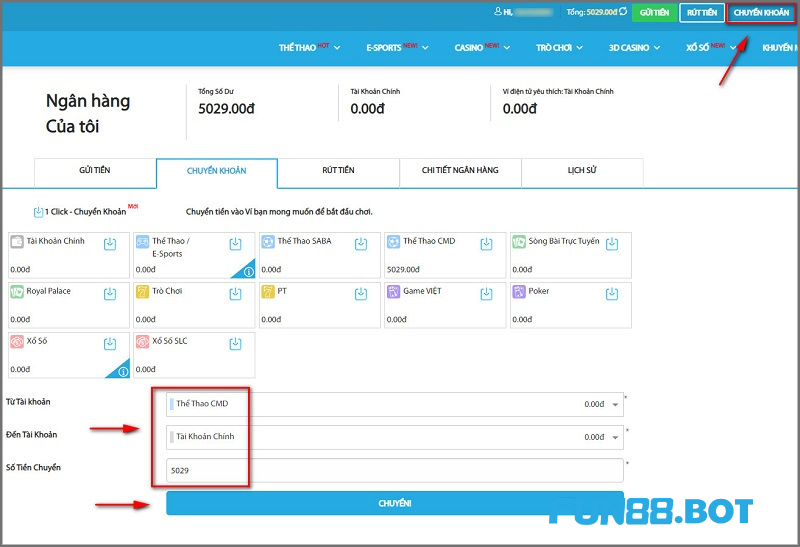Viewport: 800px width, 547px height.
Task: Click the green GỬI TIỀN header button
Action: (654, 13)
